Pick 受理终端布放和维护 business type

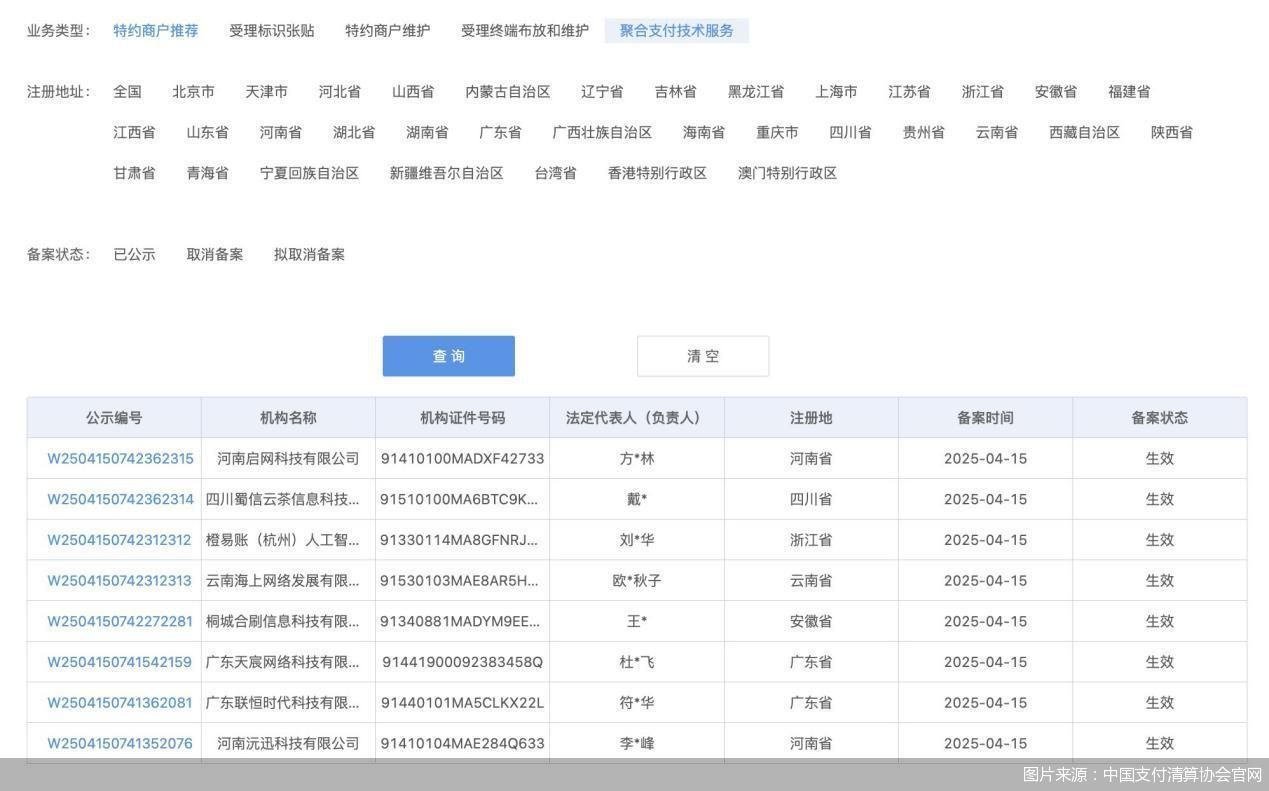coord(524,31)
